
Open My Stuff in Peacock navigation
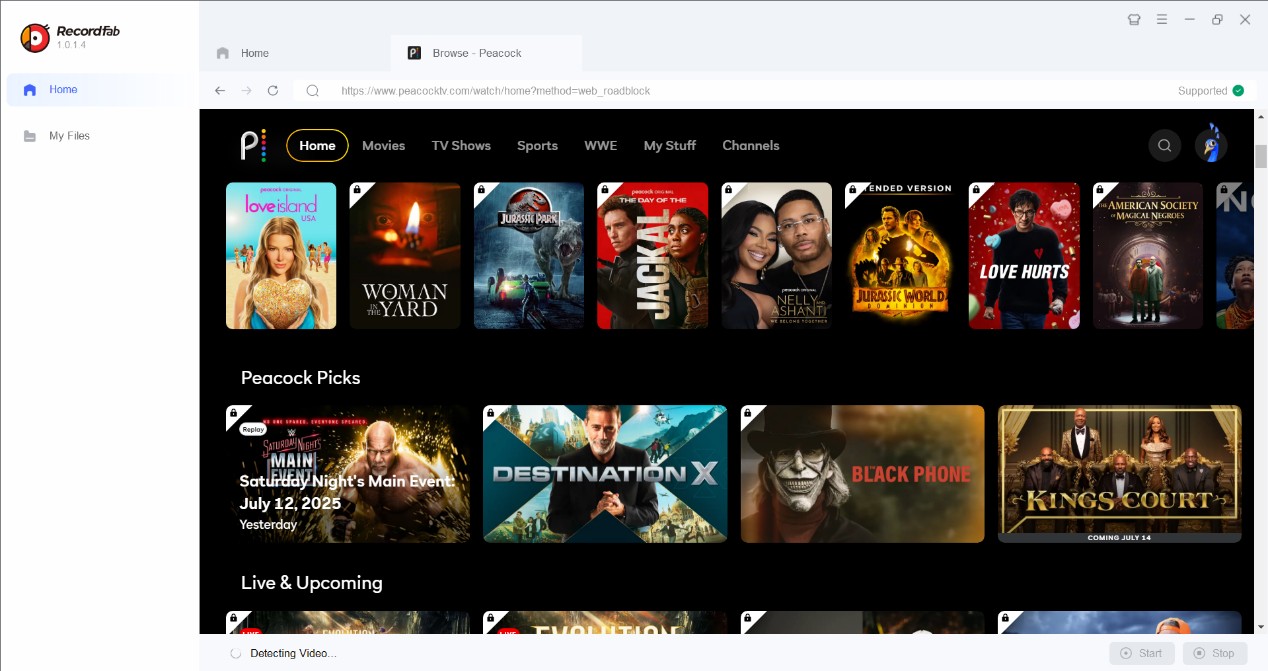pos(669,145)
